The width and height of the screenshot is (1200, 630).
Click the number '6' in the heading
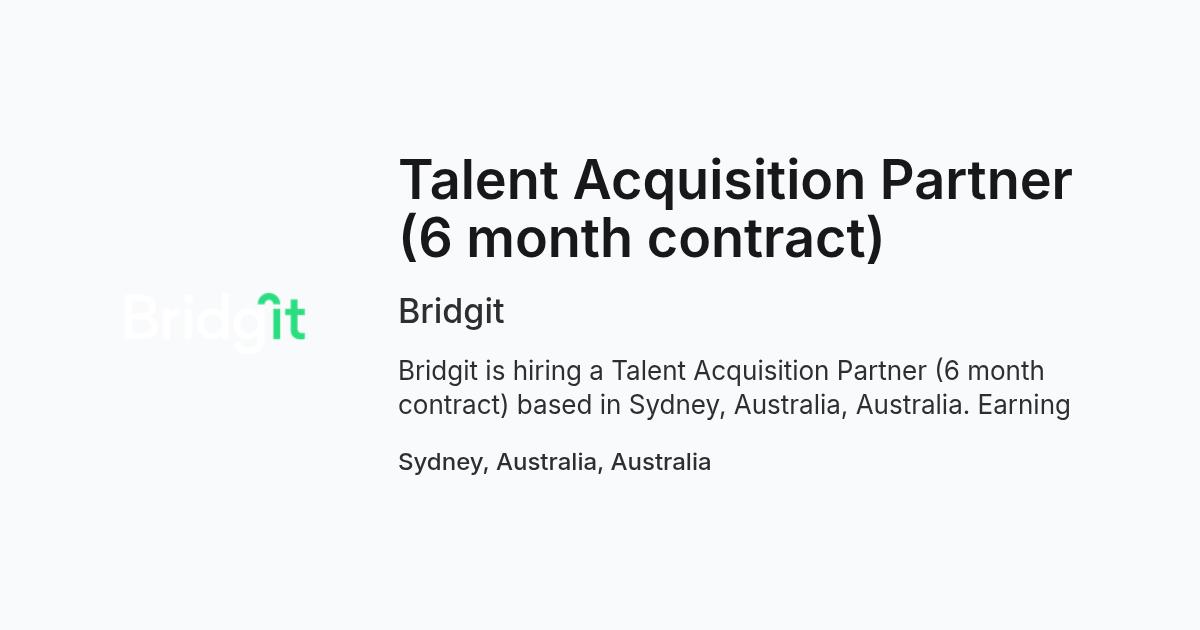coord(436,238)
